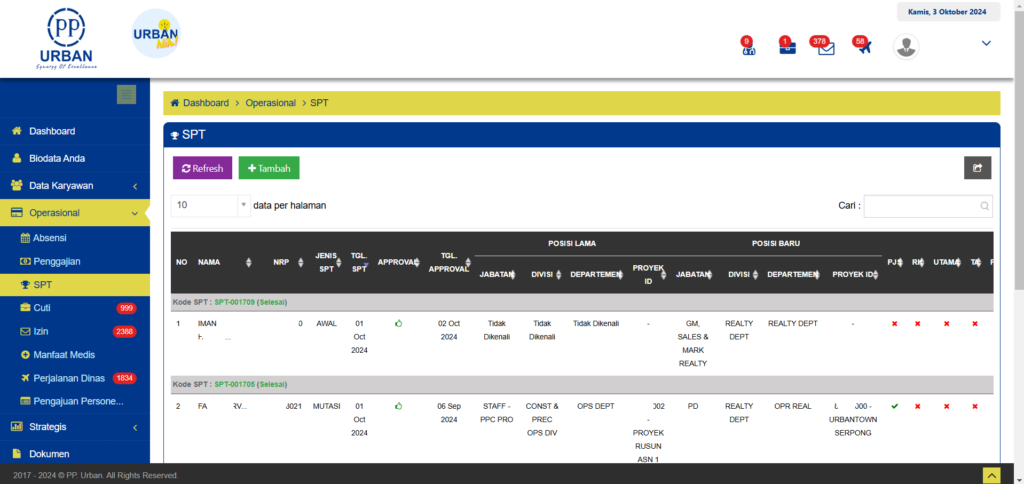Viewport: 1024px width, 484px height.
Task: Open the briefcase notifications icon
Action: (x=787, y=48)
